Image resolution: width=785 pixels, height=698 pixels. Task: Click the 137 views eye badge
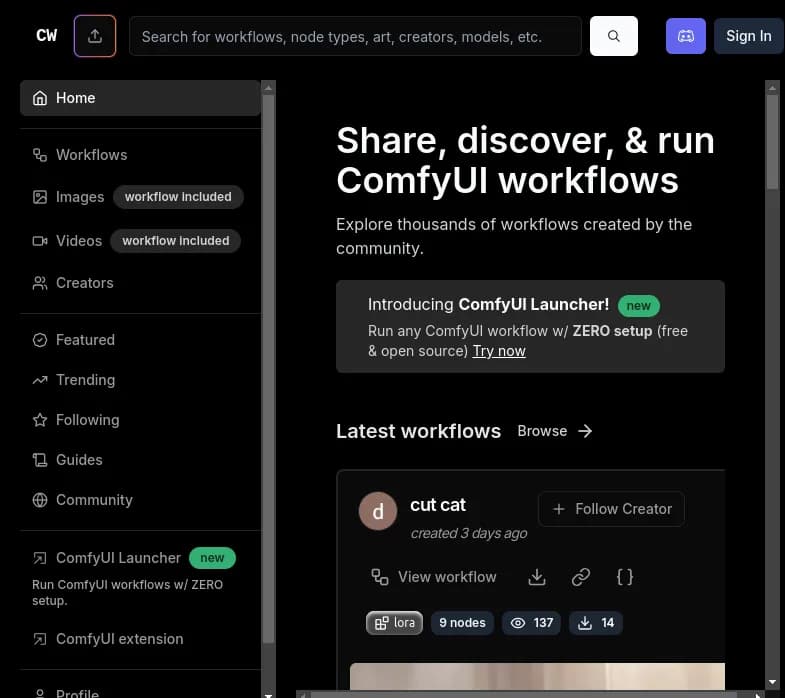pos(531,623)
